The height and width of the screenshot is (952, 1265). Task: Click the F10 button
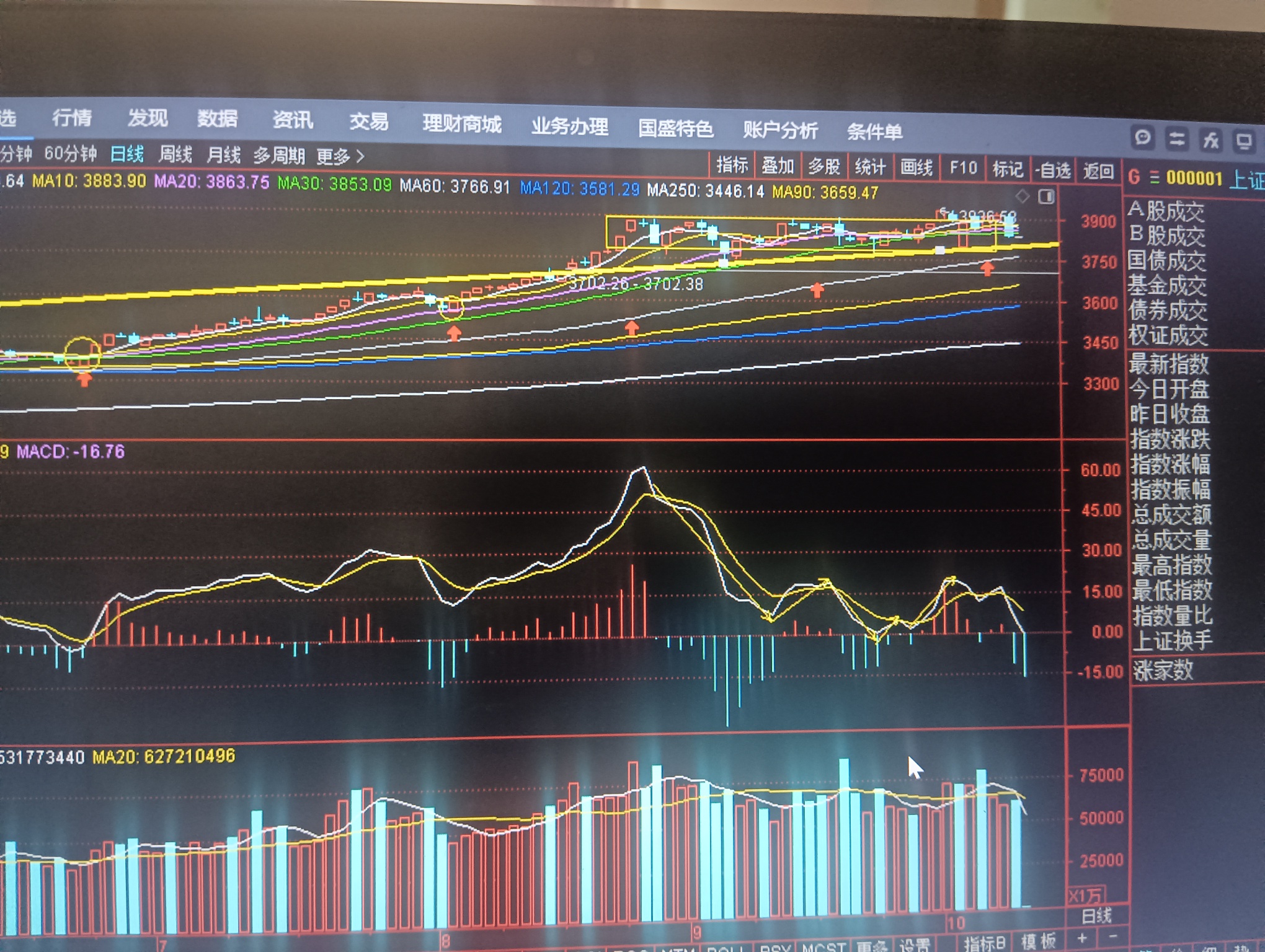pyautogui.click(x=963, y=168)
